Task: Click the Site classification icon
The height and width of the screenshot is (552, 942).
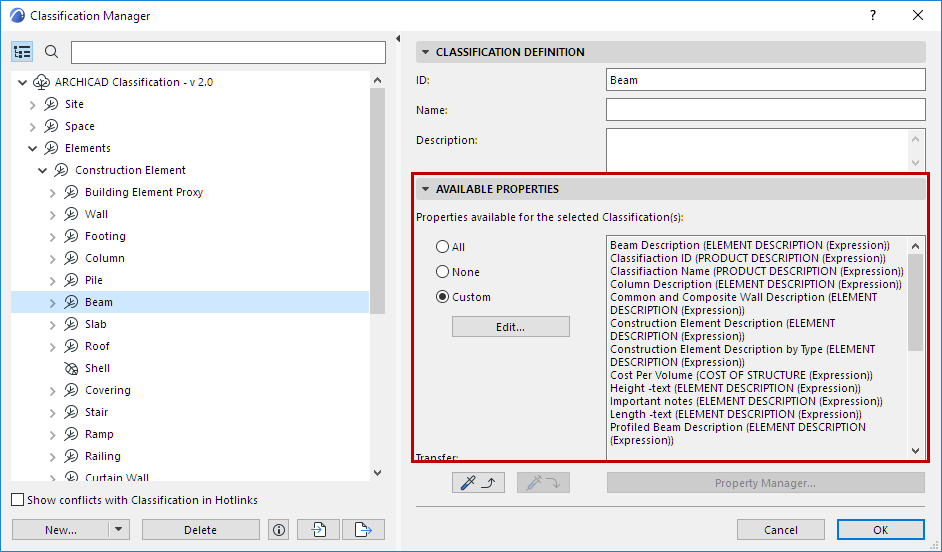Action: (x=51, y=104)
